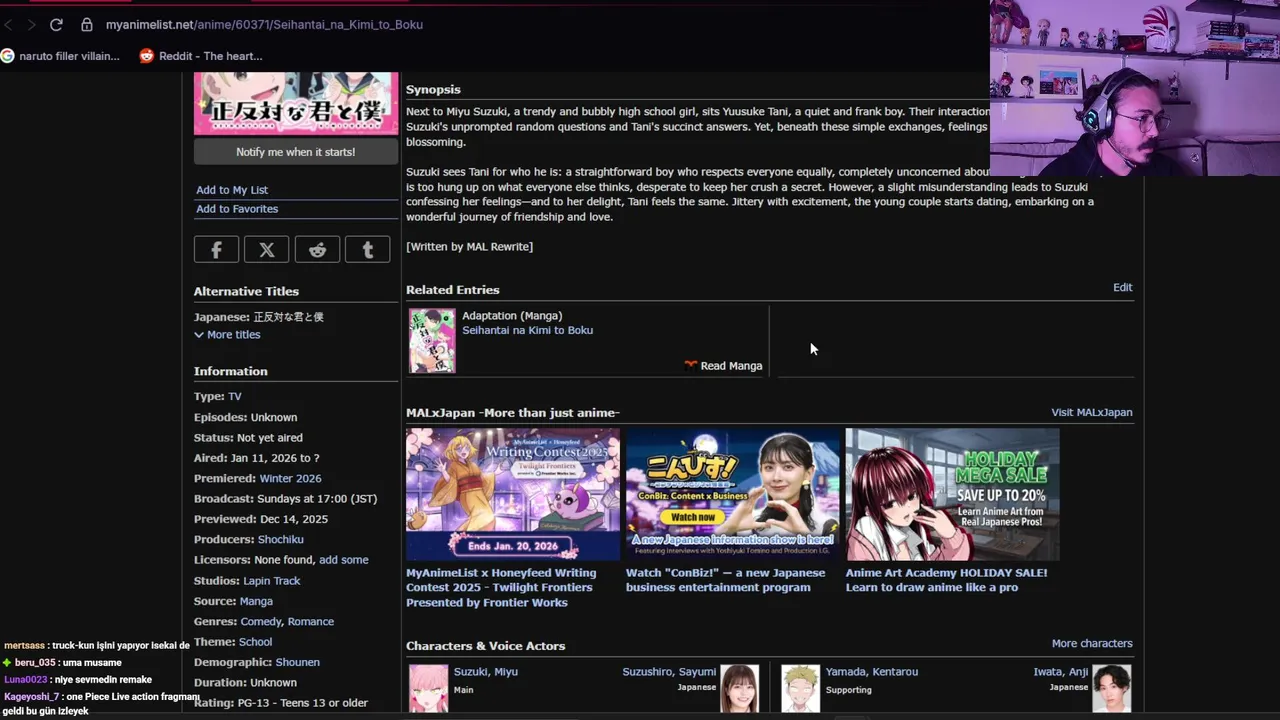Share on Reddit icon button
1280x720 pixels.
pos(317,250)
